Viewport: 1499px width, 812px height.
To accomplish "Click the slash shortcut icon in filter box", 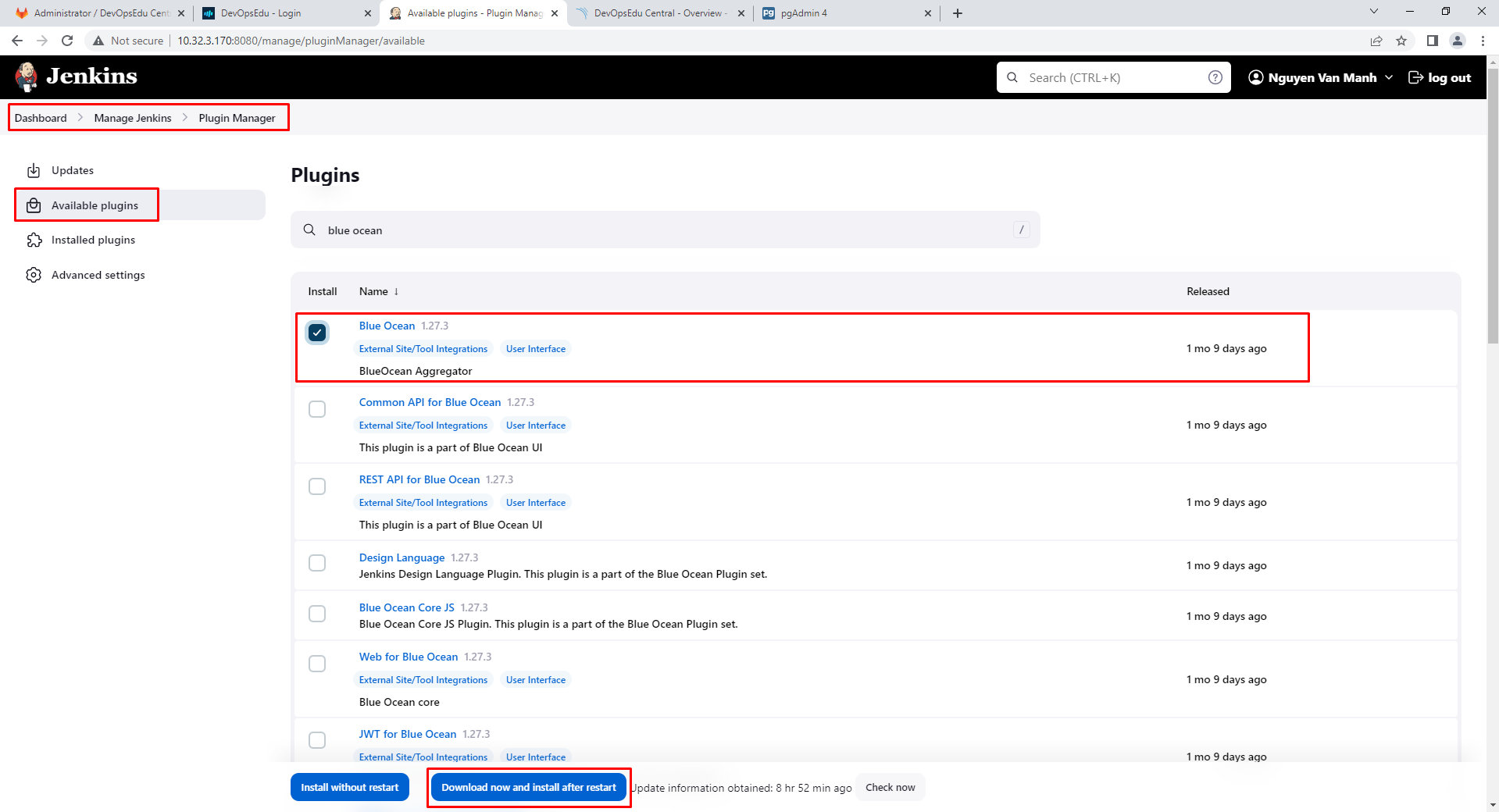I will 1021,230.
